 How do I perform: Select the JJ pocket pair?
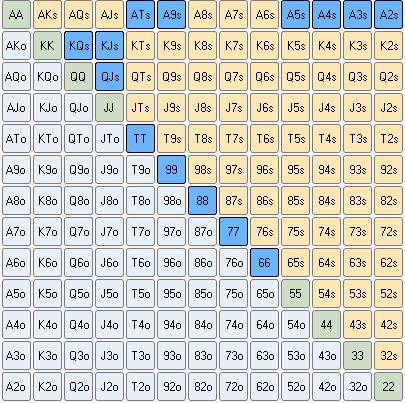coord(109,107)
